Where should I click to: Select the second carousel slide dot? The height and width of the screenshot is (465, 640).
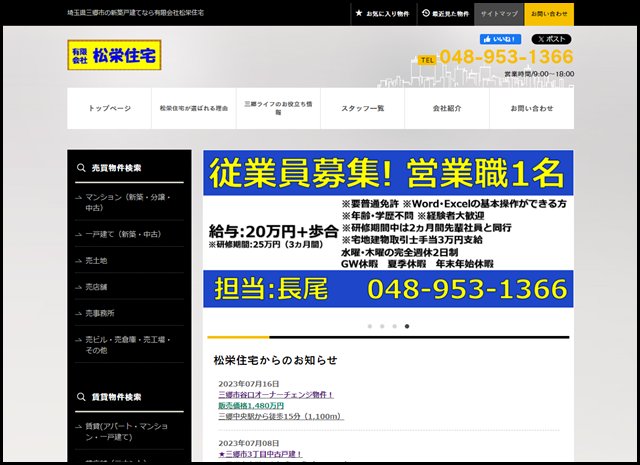pos(381,326)
